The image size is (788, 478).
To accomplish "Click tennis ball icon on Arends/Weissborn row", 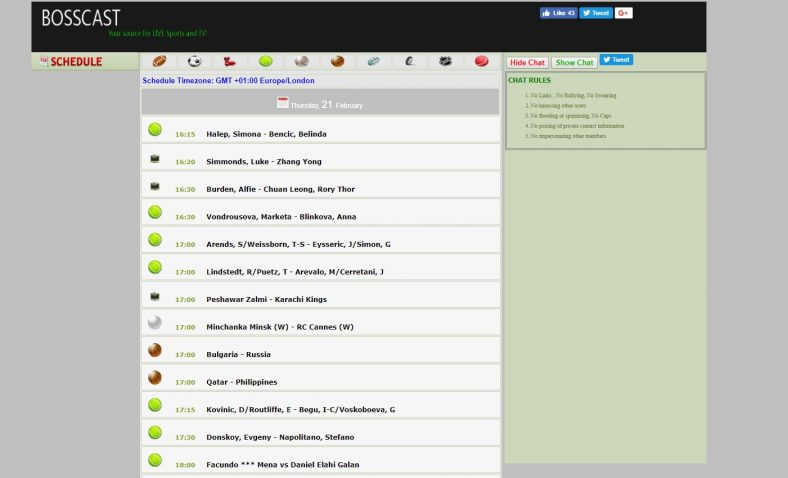I will [155, 240].
